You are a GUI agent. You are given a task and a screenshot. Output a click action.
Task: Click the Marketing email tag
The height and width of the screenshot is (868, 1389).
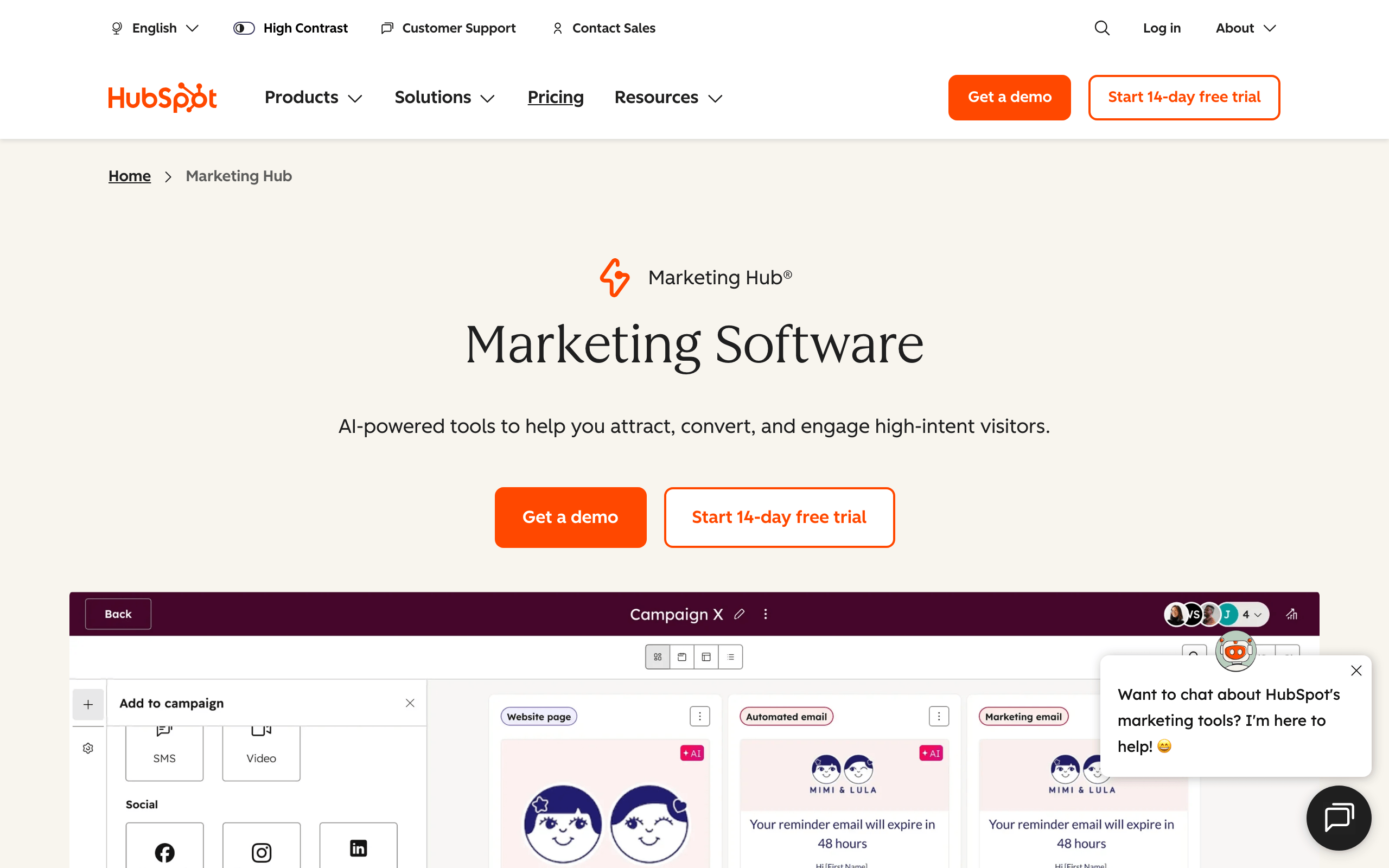1023,717
